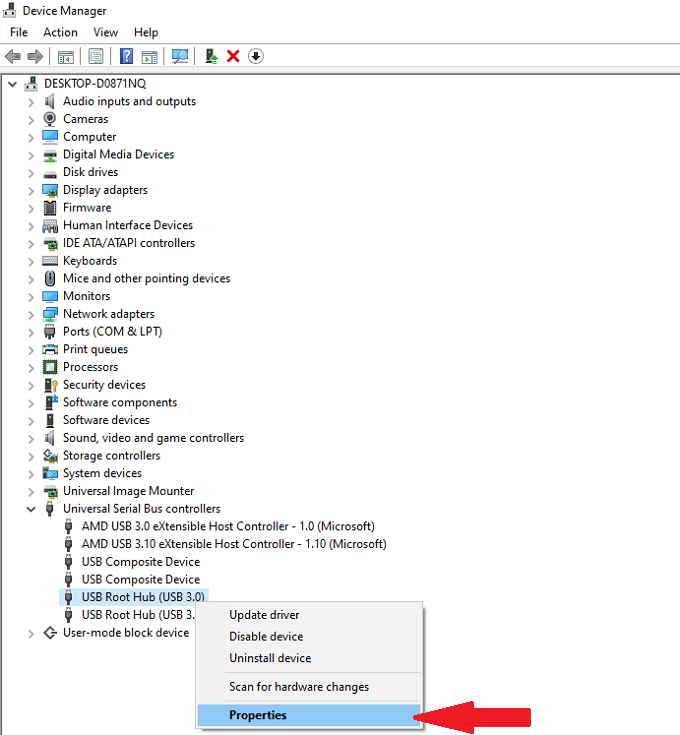The image size is (680, 735).
Task: Collapse Universal Serial Bus controllers
Action: pyautogui.click(x=31, y=509)
